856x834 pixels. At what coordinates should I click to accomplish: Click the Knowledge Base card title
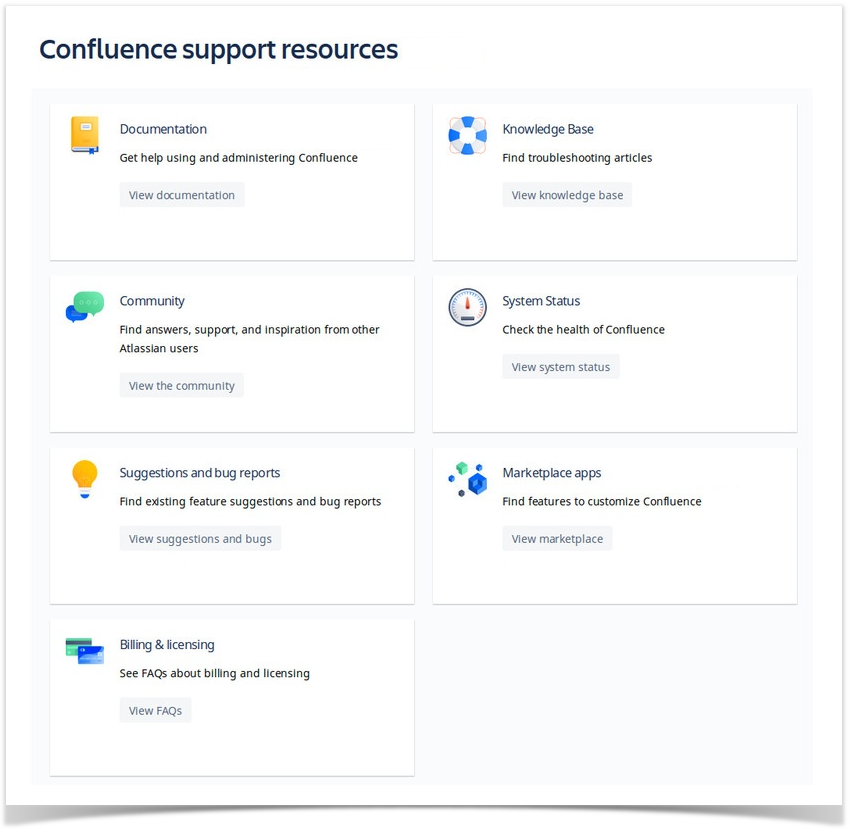[548, 129]
